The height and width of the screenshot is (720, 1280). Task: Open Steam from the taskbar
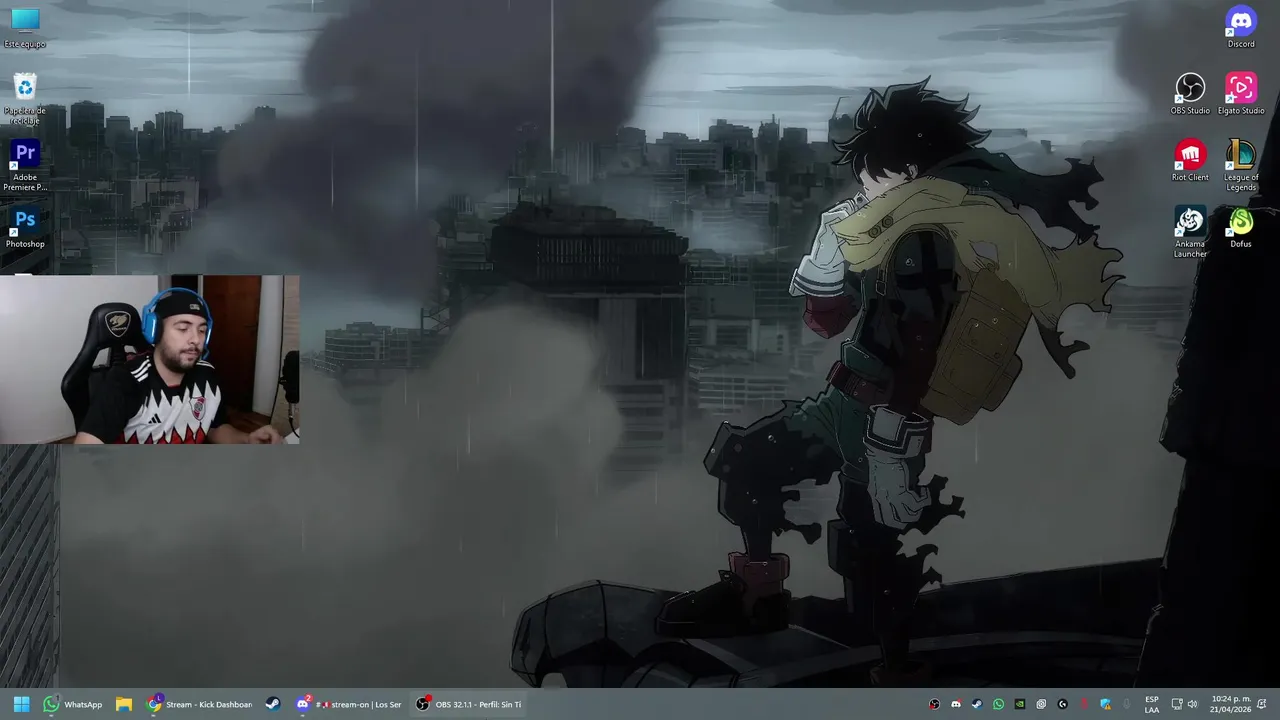coord(272,704)
